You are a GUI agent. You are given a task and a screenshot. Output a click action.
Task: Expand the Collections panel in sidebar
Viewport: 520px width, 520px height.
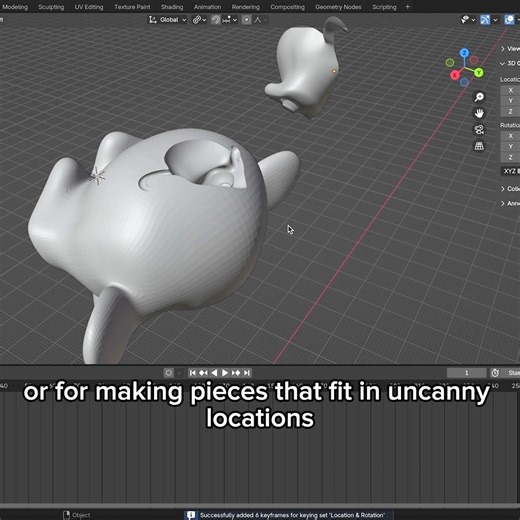coord(510,189)
